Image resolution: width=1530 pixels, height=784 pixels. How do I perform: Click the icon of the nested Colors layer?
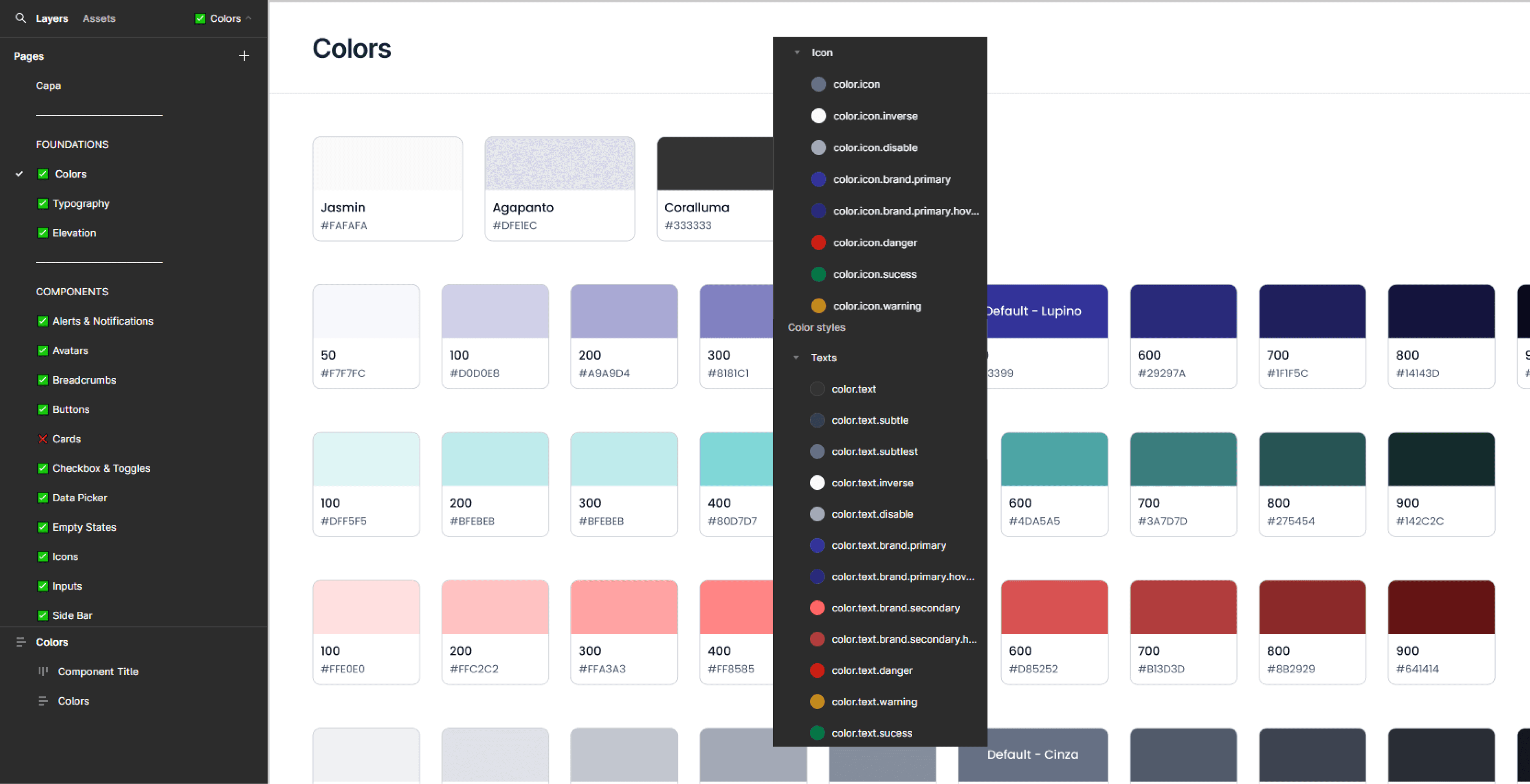click(x=43, y=701)
